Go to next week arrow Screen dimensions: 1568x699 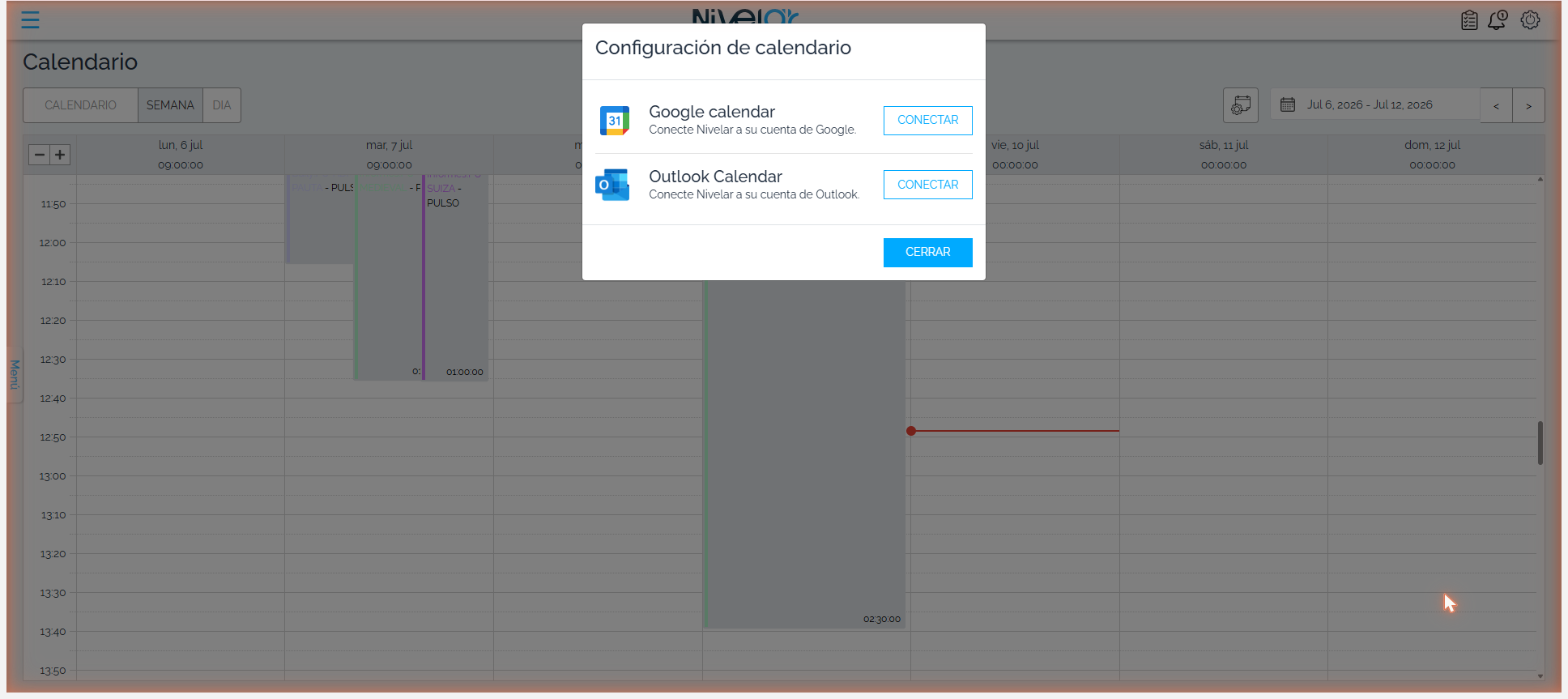pos(1528,105)
